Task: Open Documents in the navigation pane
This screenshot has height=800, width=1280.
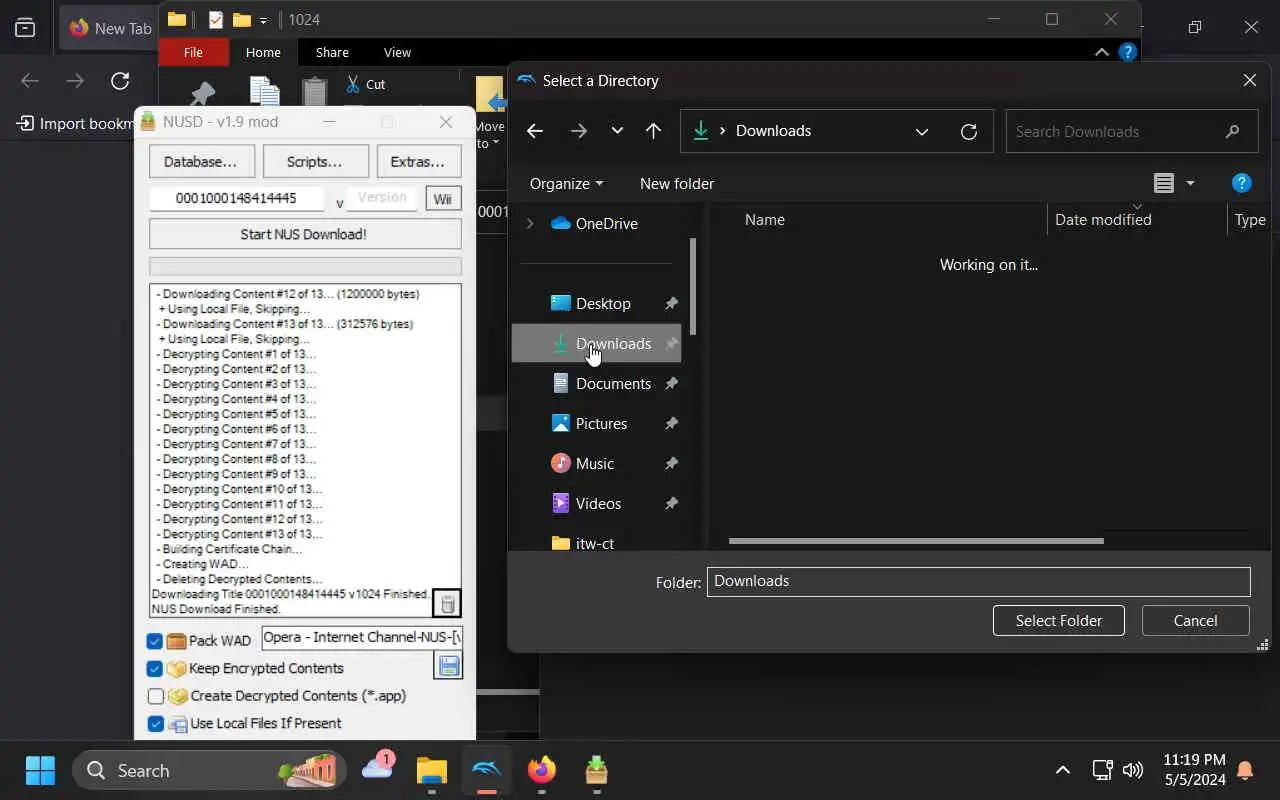Action: click(x=613, y=383)
